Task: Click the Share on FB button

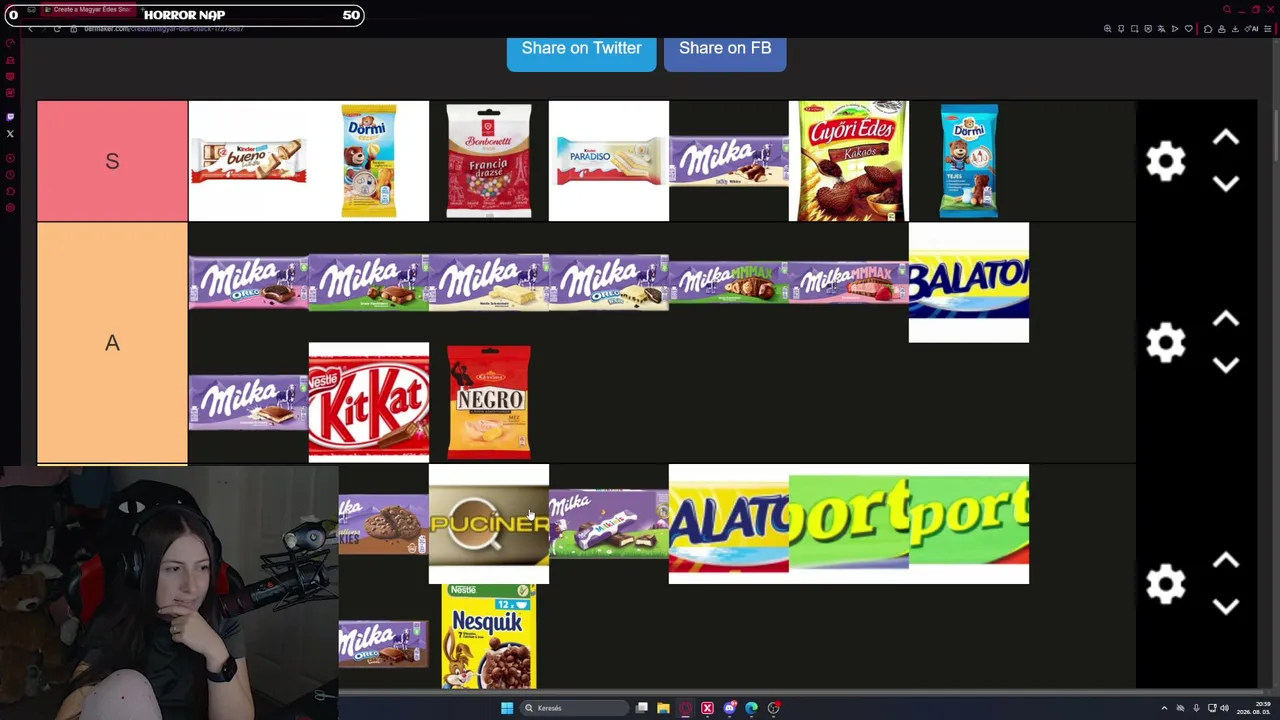Action: coord(725,49)
